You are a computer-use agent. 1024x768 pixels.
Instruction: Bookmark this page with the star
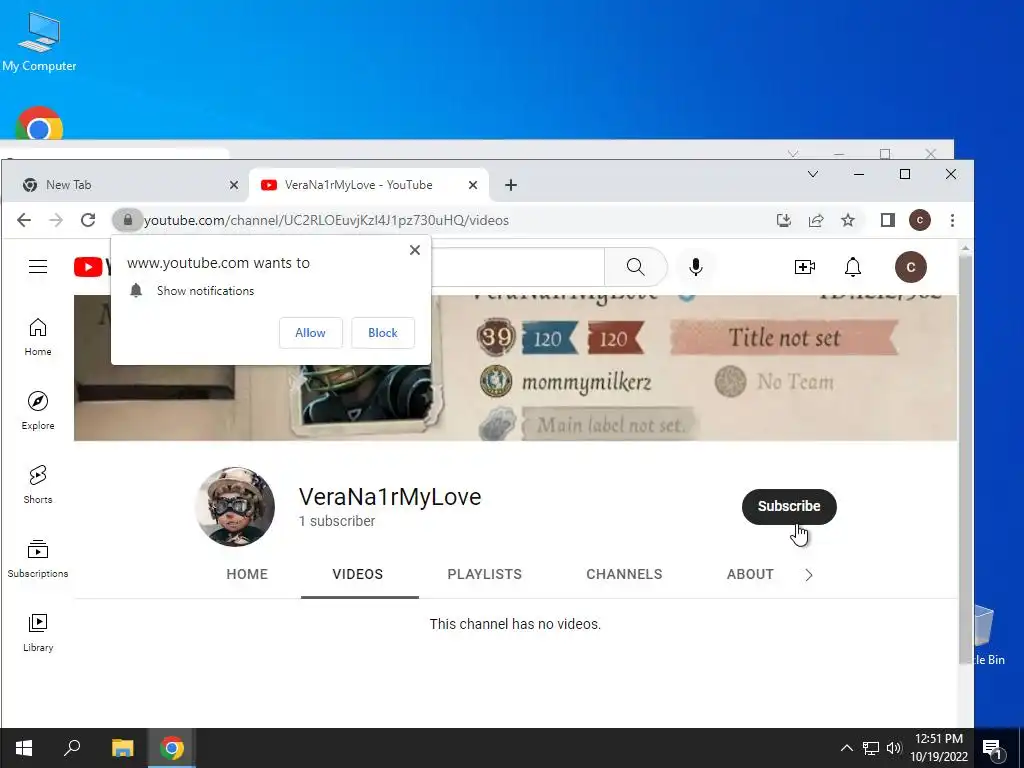point(848,220)
